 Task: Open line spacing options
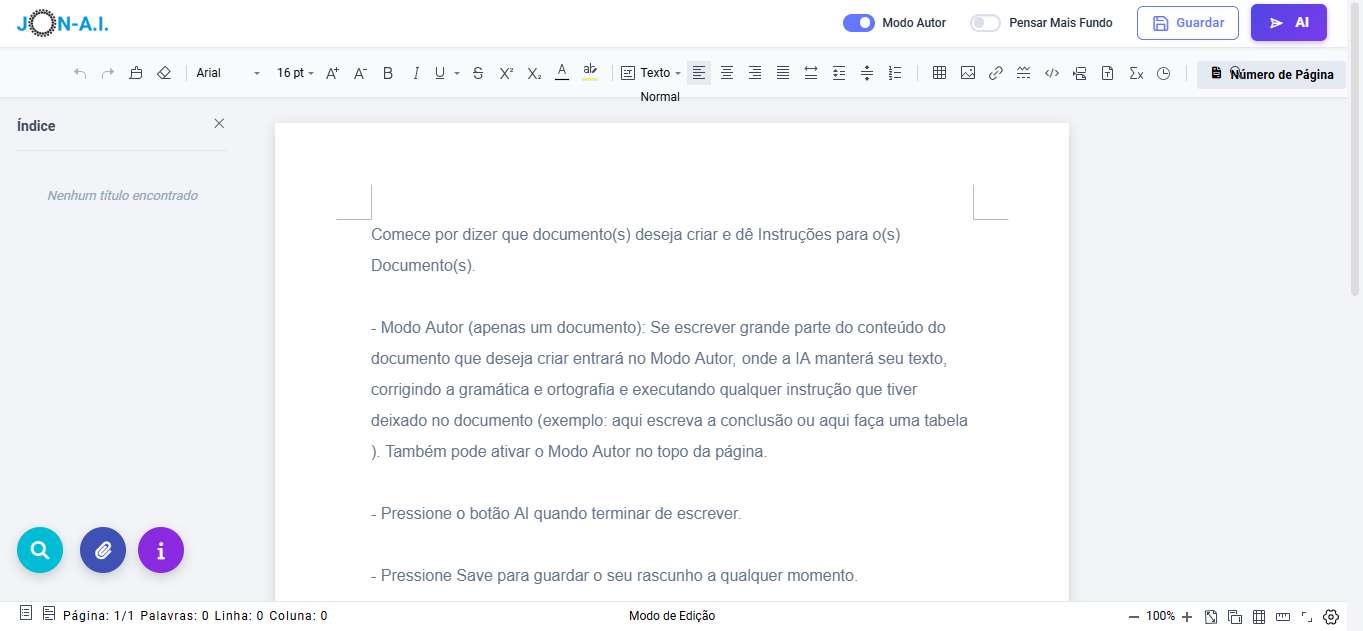coord(867,73)
